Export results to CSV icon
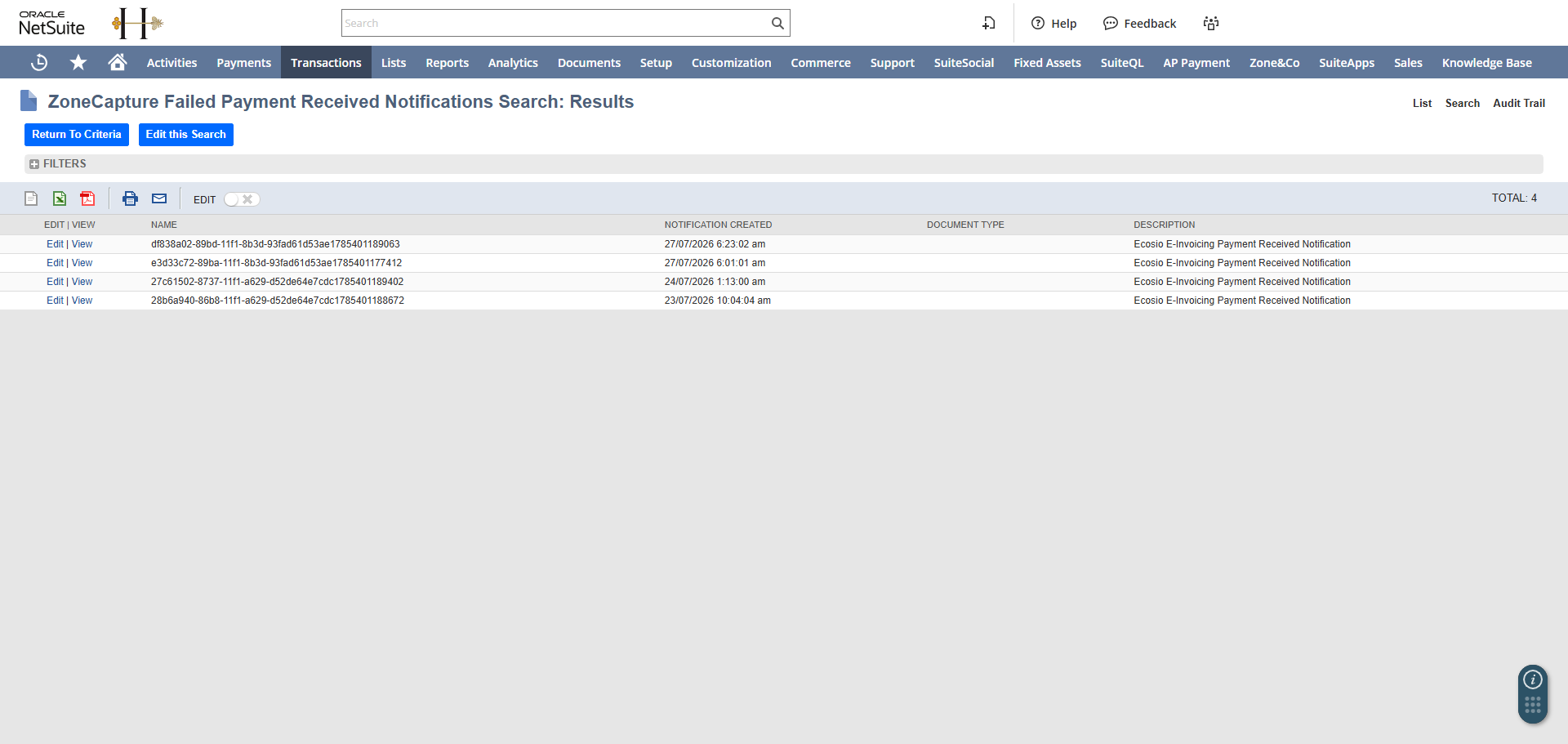 pyautogui.click(x=31, y=198)
